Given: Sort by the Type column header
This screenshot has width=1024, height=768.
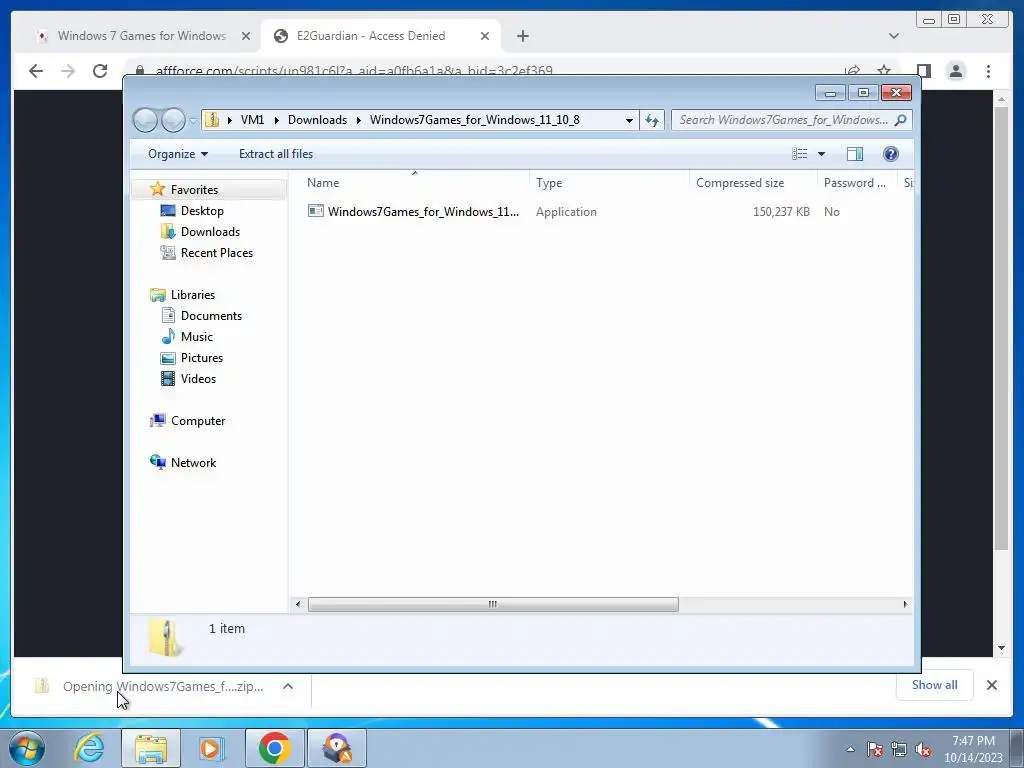Looking at the screenshot, I should point(609,183).
